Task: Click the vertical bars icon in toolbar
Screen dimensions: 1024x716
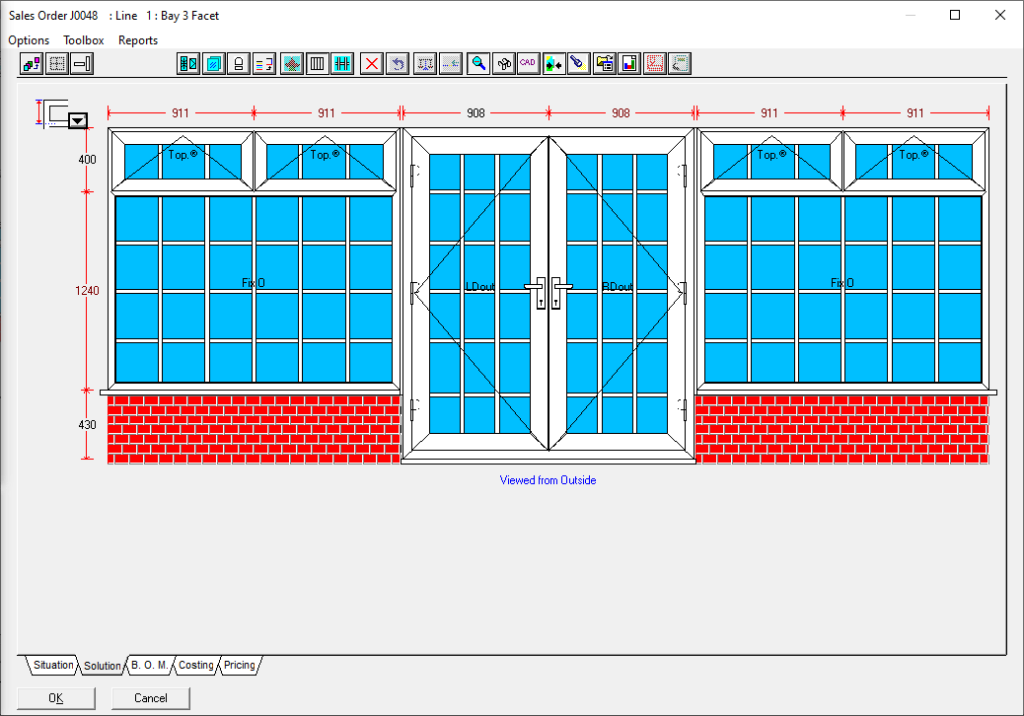Action: 317,64
